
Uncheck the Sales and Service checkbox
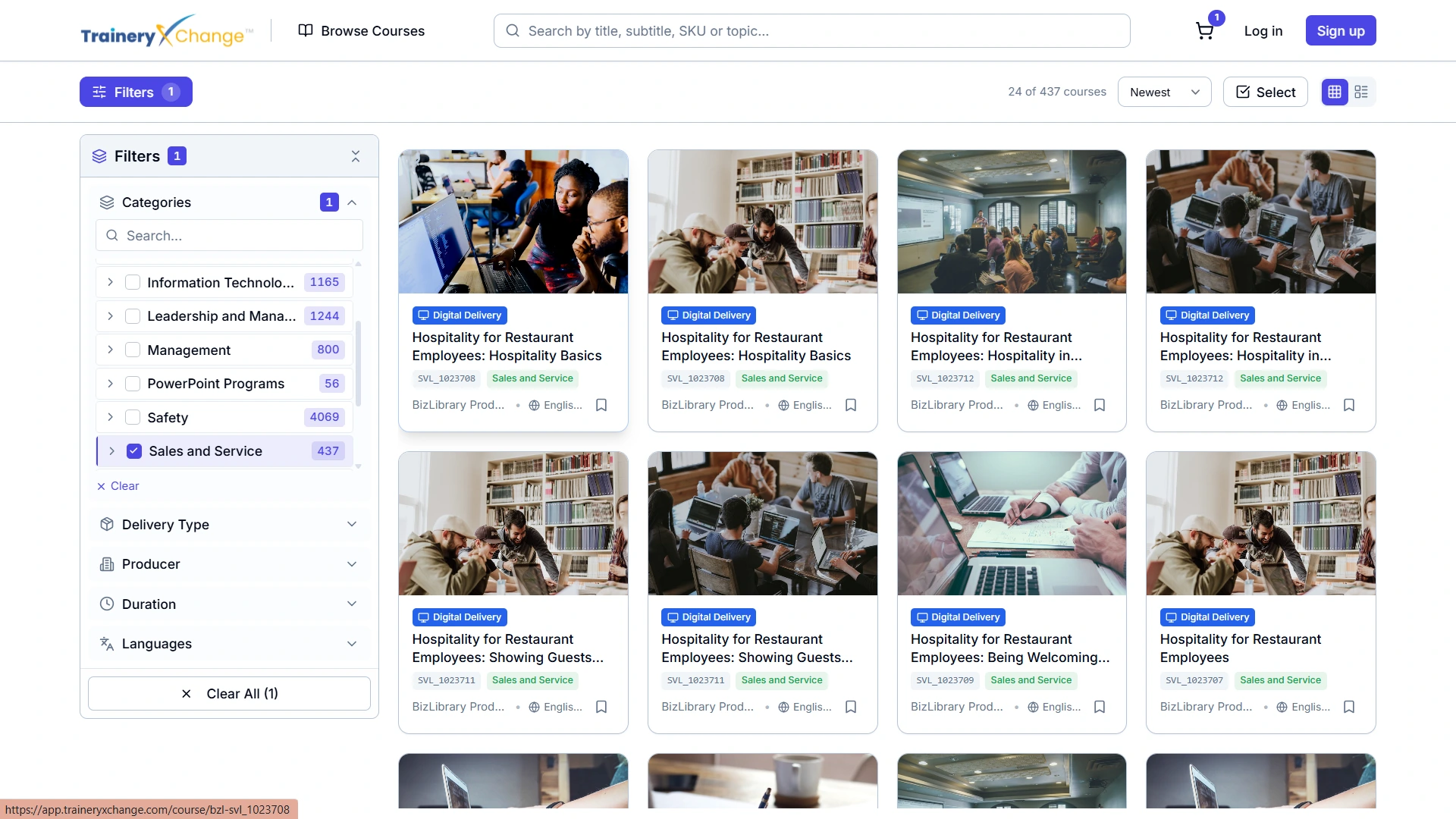point(134,451)
